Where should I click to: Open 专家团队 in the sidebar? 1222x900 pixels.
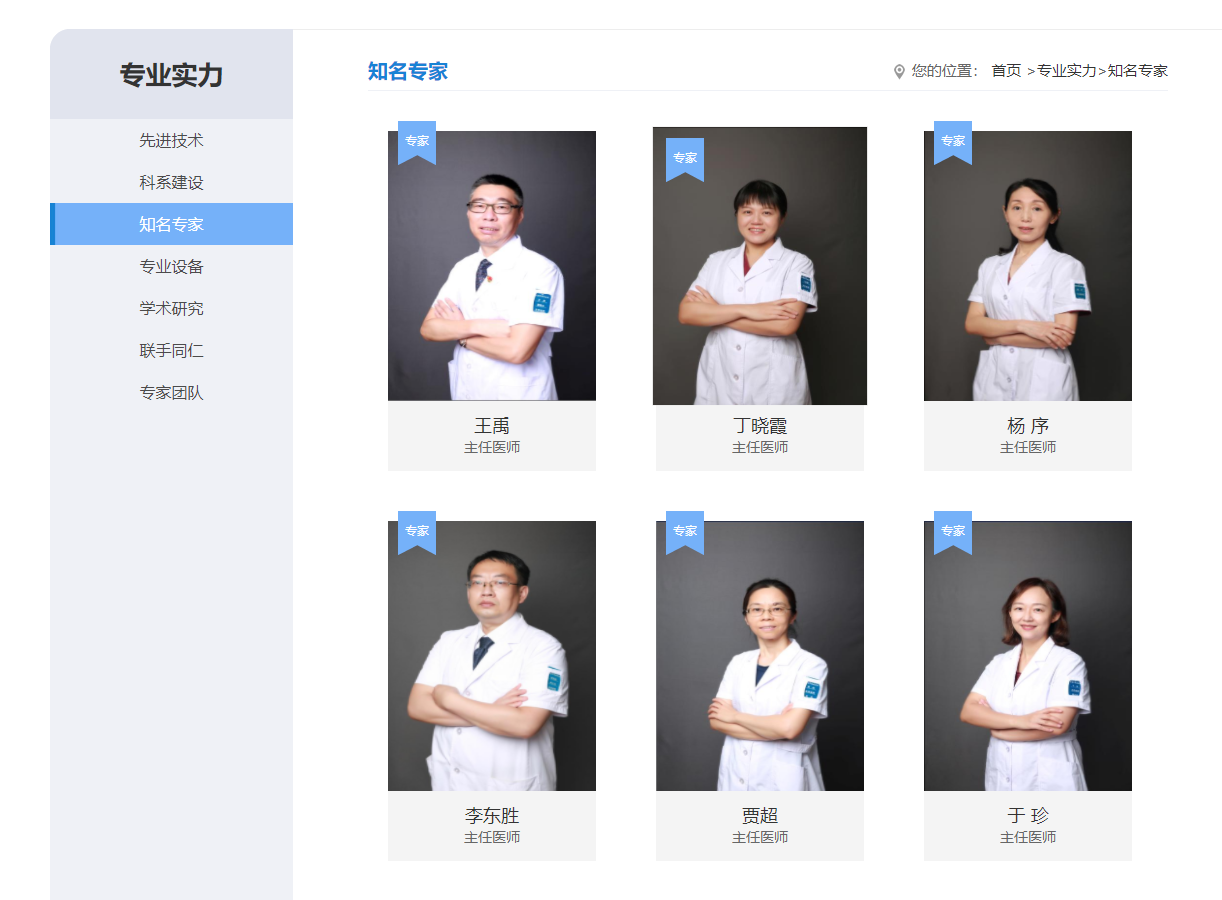(171, 393)
